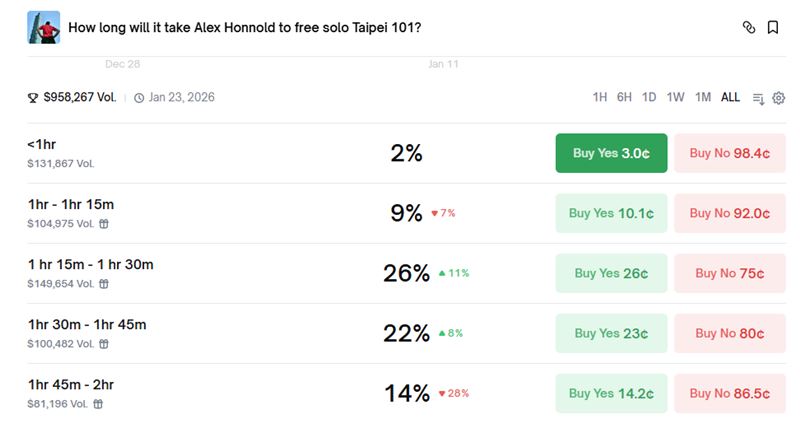Buy No at 92.0¢ for 1hr - 1hr 15m
Screen dimensions: 800x423
point(729,213)
